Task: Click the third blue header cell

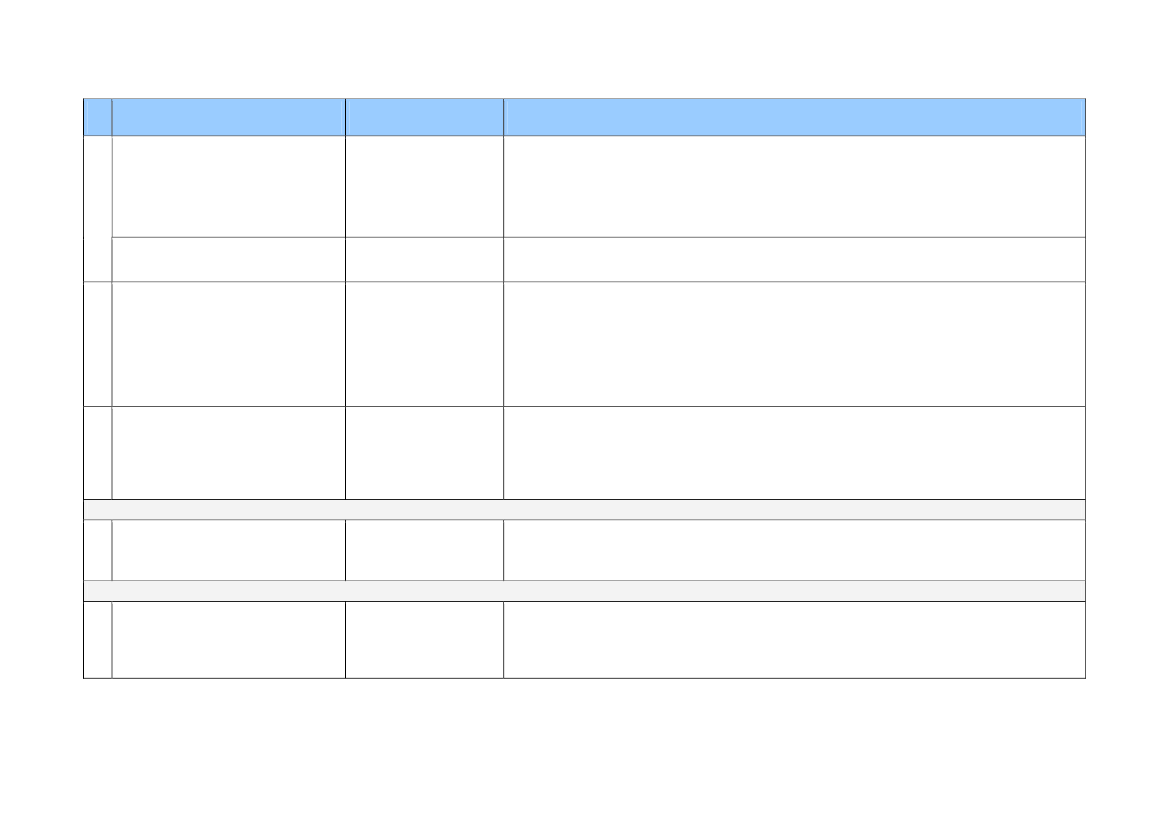Action: [x=424, y=117]
